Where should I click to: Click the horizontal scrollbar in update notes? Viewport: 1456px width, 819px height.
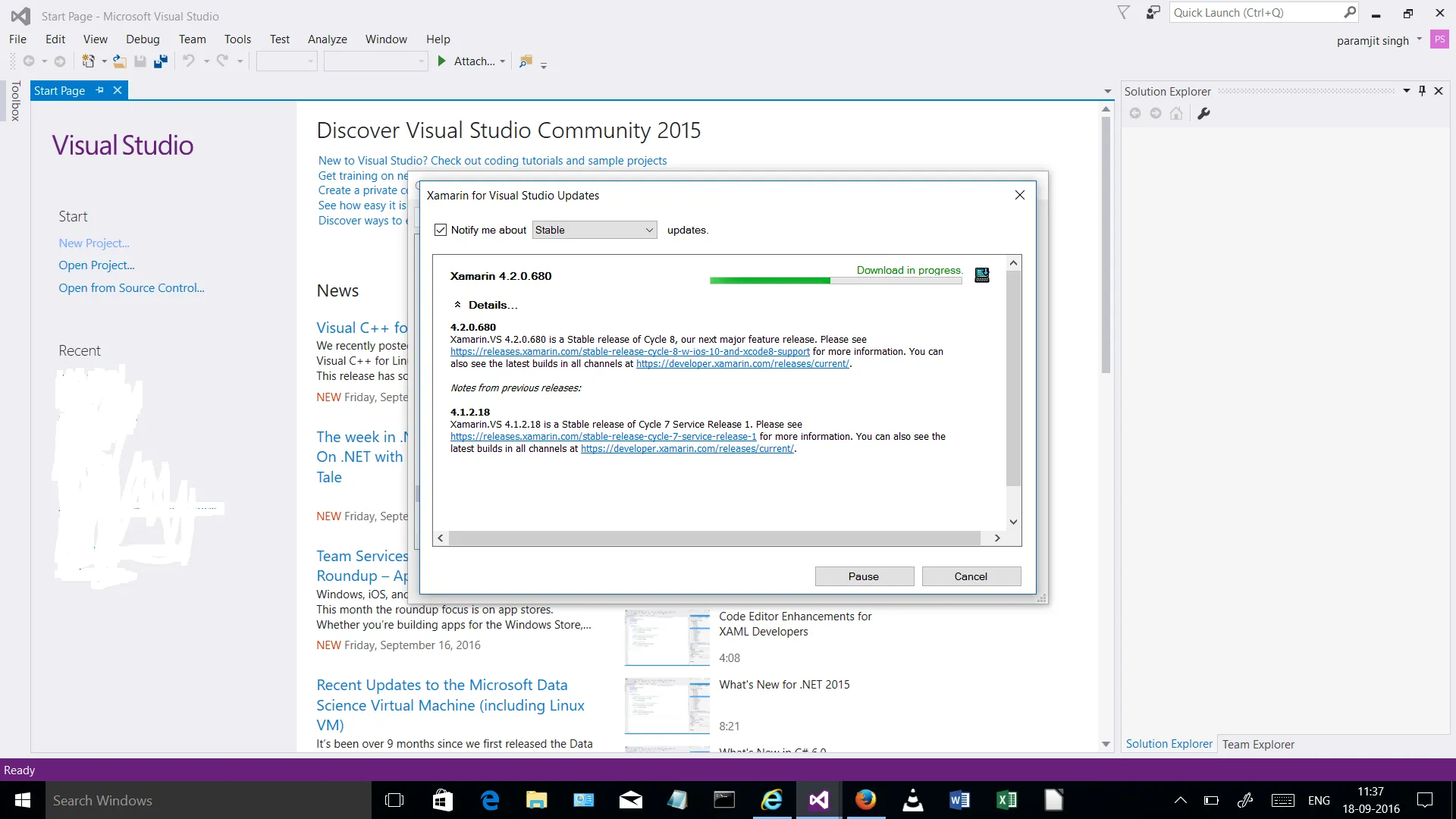pyautogui.click(x=714, y=538)
